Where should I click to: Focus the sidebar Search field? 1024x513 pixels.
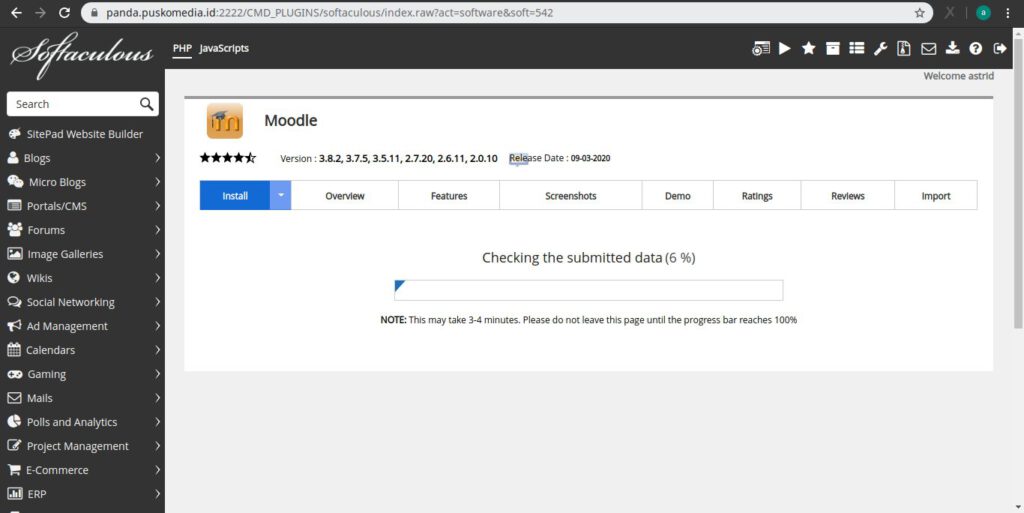[x=75, y=104]
